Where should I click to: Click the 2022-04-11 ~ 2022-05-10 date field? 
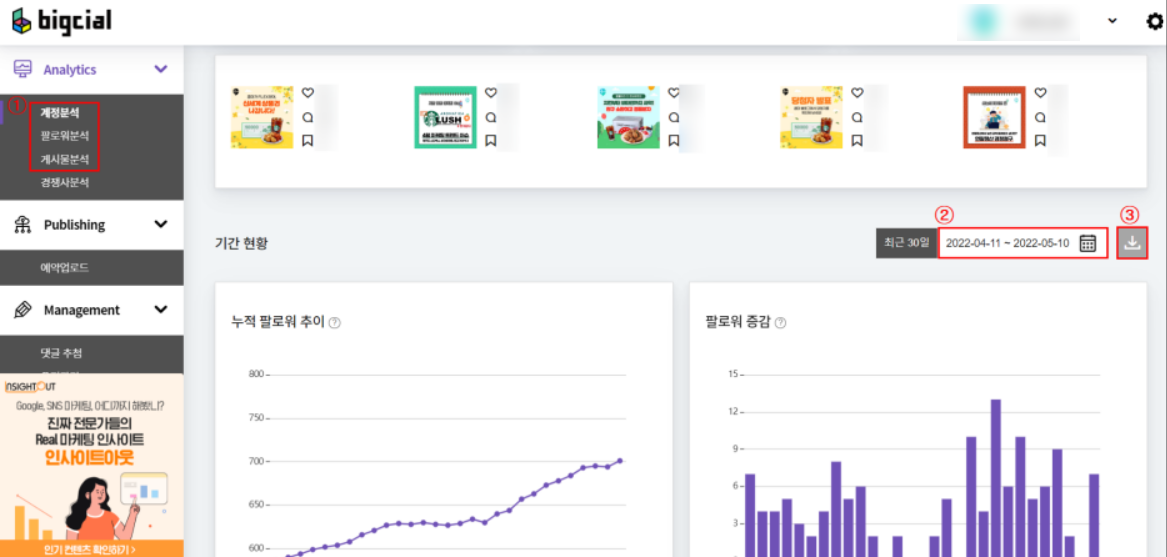click(x=1023, y=244)
